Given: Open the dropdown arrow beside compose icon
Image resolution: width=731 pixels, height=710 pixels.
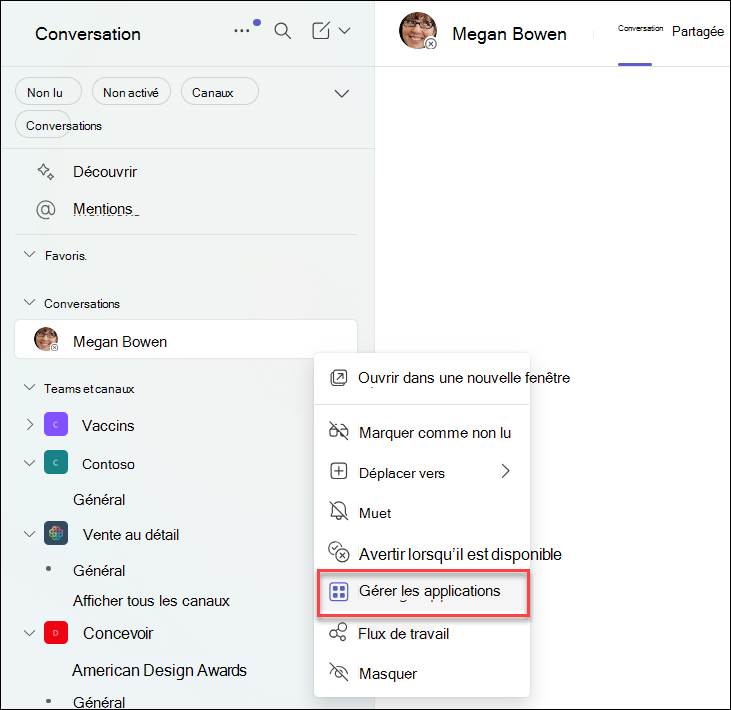Looking at the screenshot, I should point(345,31).
